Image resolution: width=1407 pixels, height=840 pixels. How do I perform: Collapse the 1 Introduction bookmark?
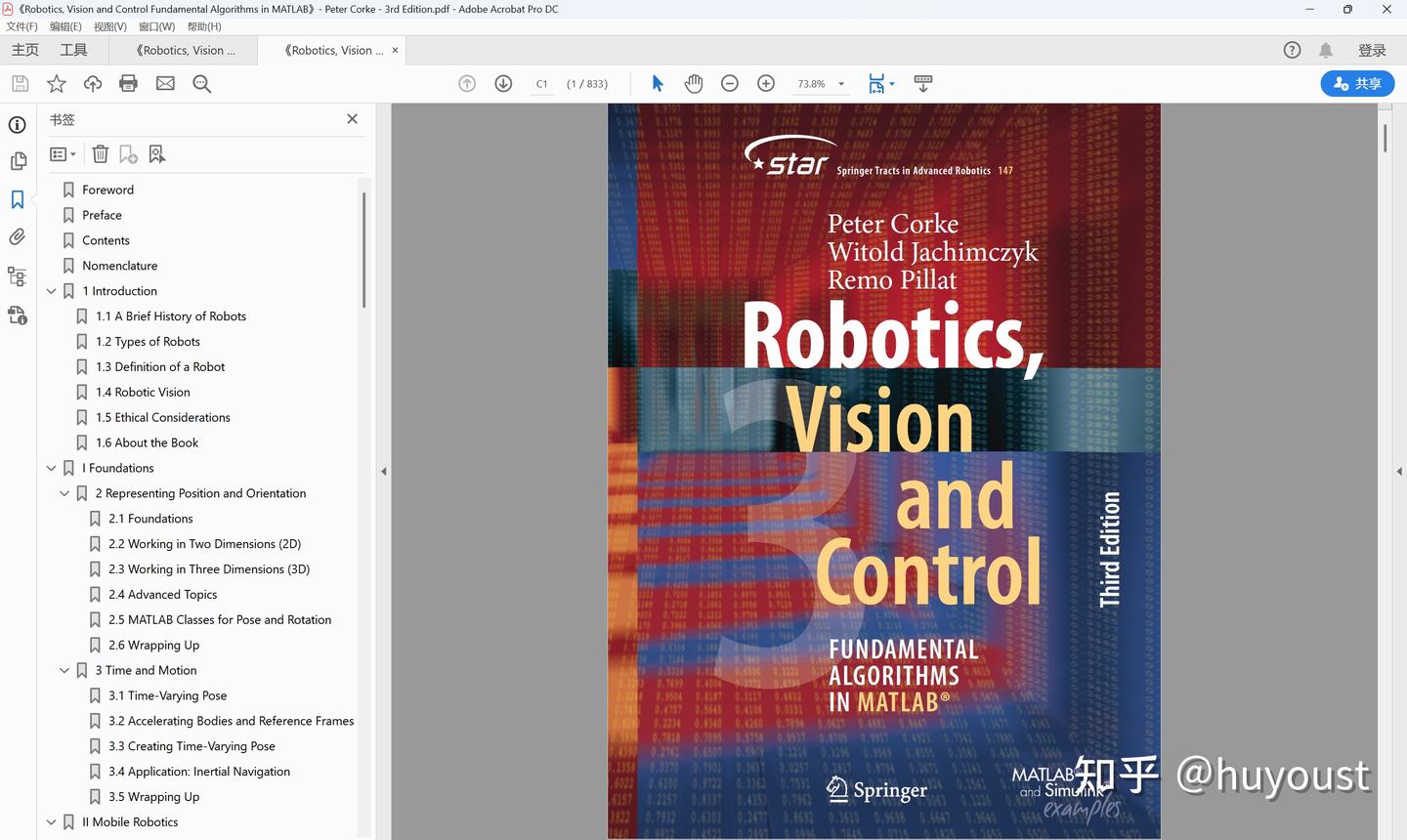[51, 290]
